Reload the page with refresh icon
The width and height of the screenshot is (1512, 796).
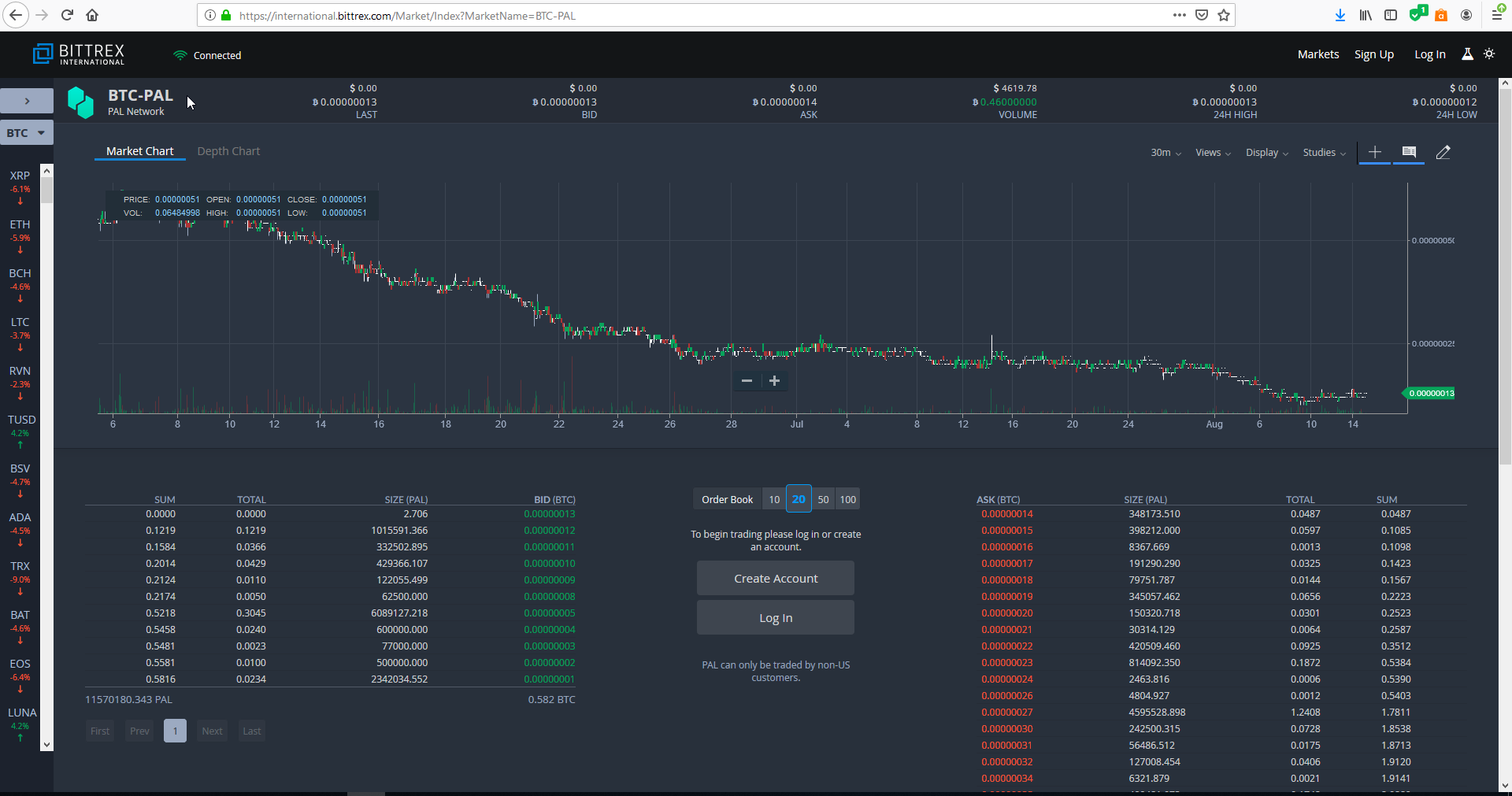point(67,15)
